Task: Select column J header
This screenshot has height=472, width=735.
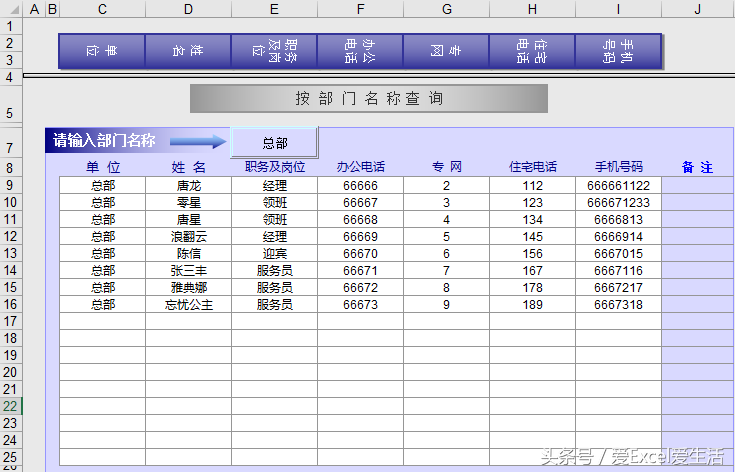Action: coord(697,9)
